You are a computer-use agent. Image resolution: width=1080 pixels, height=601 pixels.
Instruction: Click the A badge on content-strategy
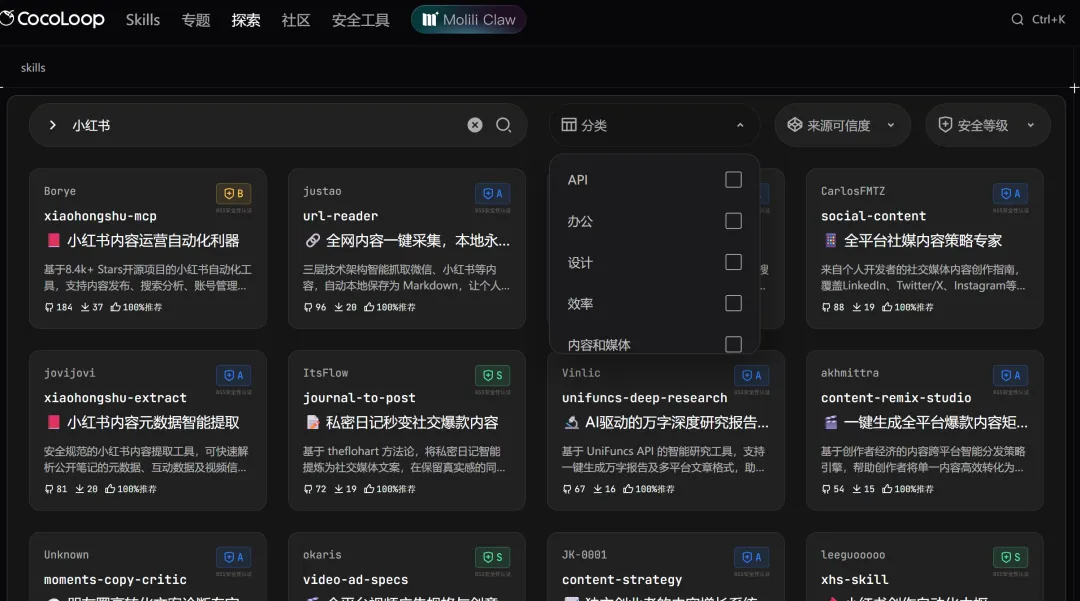[751, 557]
